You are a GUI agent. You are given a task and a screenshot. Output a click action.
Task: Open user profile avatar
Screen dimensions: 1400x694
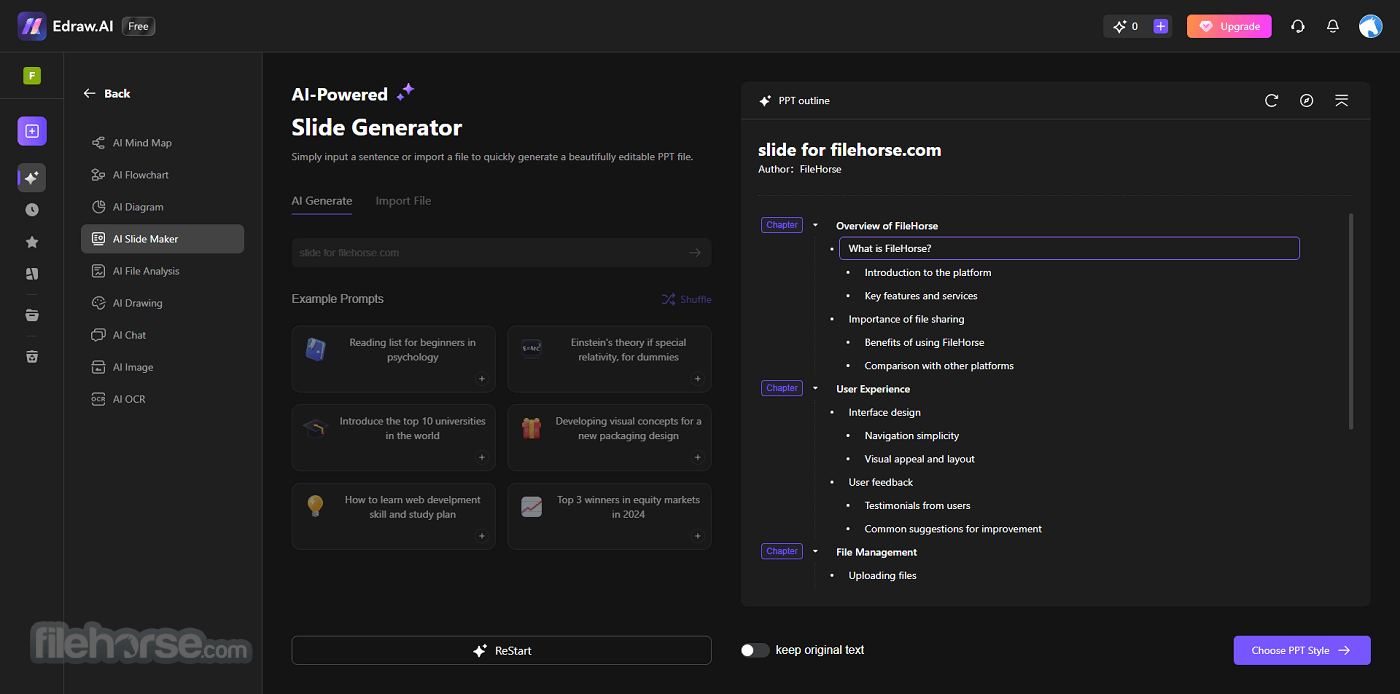[x=1370, y=26]
